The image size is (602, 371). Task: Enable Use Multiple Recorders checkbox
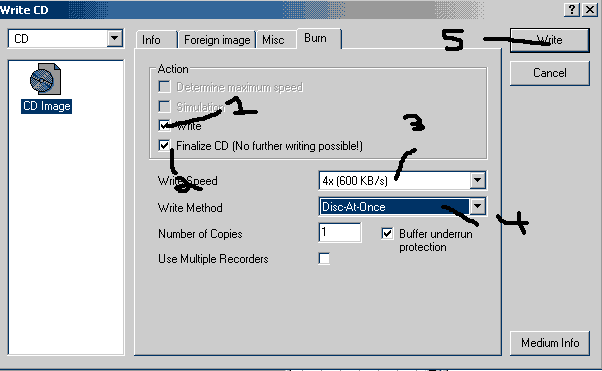click(324, 258)
